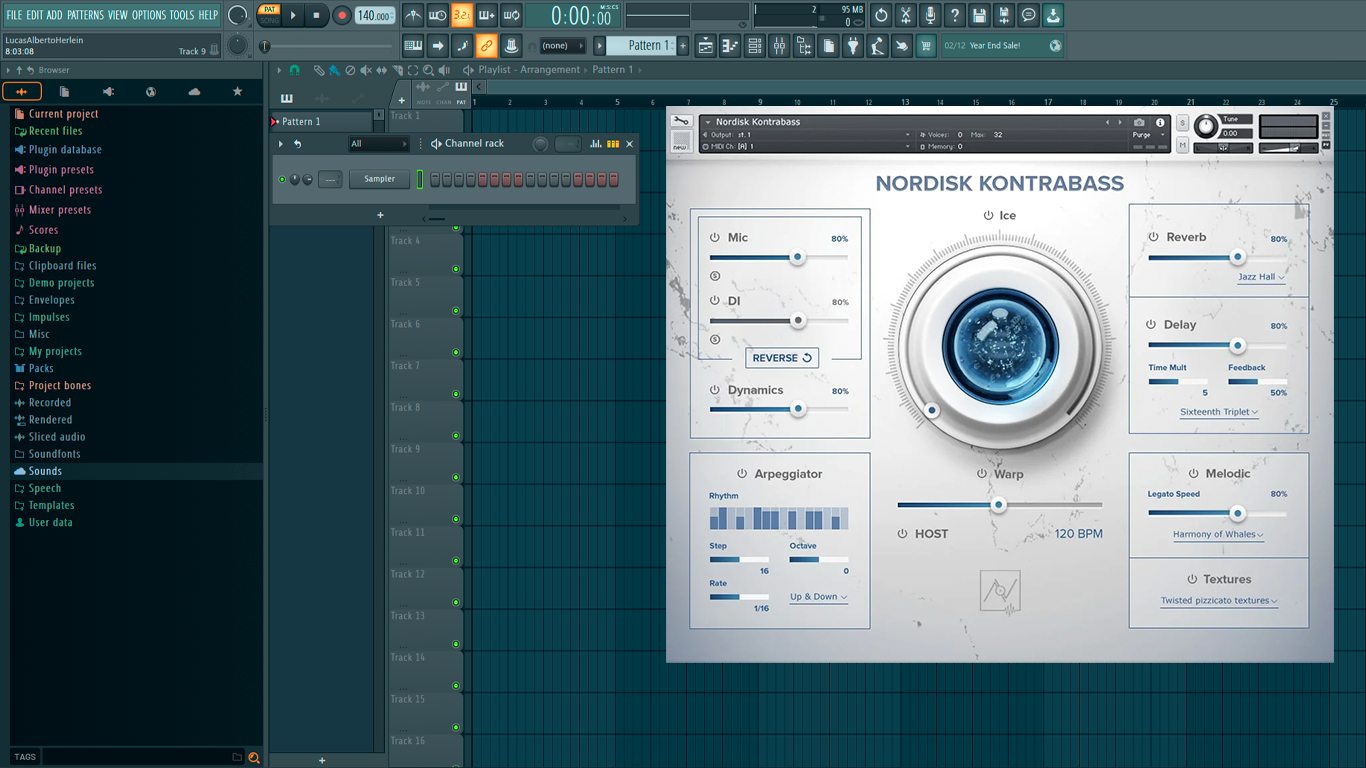Toggle the Ice power switch
1366x768 pixels.
(x=988, y=216)
